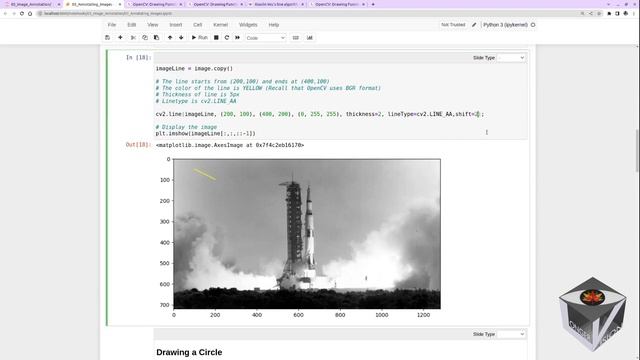Click the Not Trusted notebook button
The height and width of the screenshot is (360, 640).
tap(453, 25)
